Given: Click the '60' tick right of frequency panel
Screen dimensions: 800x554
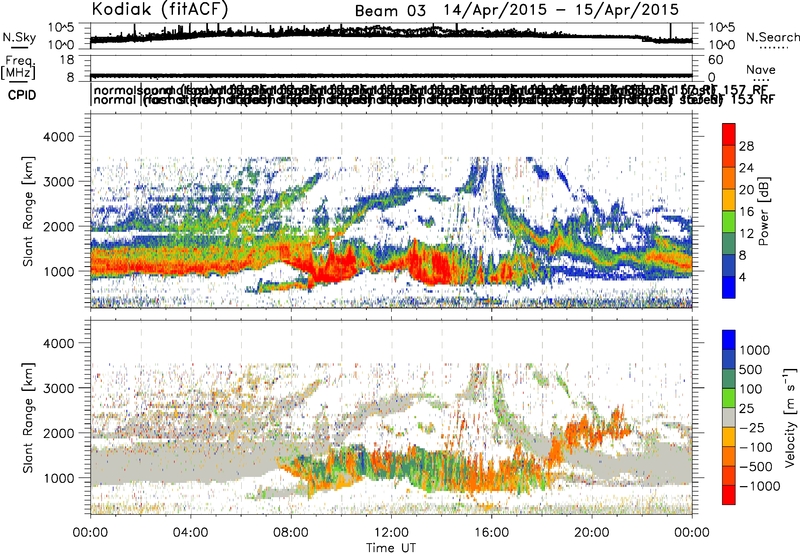Looking at the screenshot, I should [716, 60].
